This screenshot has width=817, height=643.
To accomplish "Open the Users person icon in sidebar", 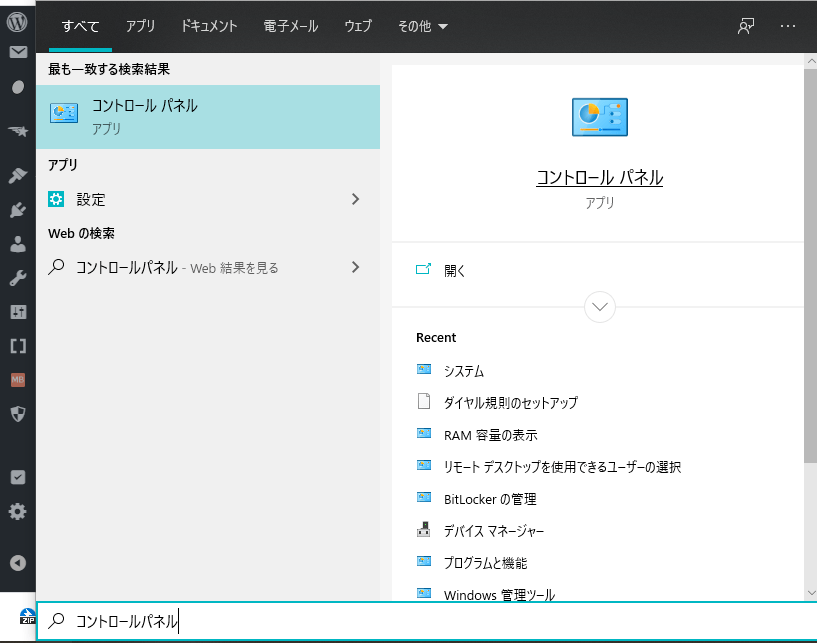I will pos(18,244).
